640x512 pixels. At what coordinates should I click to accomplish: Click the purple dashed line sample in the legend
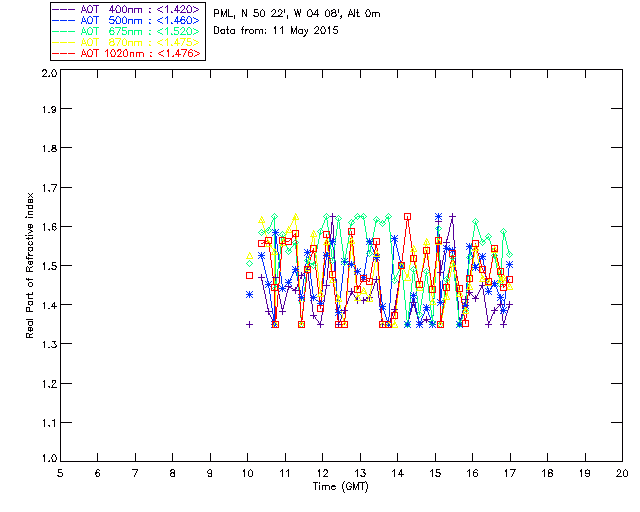[64, 9]
